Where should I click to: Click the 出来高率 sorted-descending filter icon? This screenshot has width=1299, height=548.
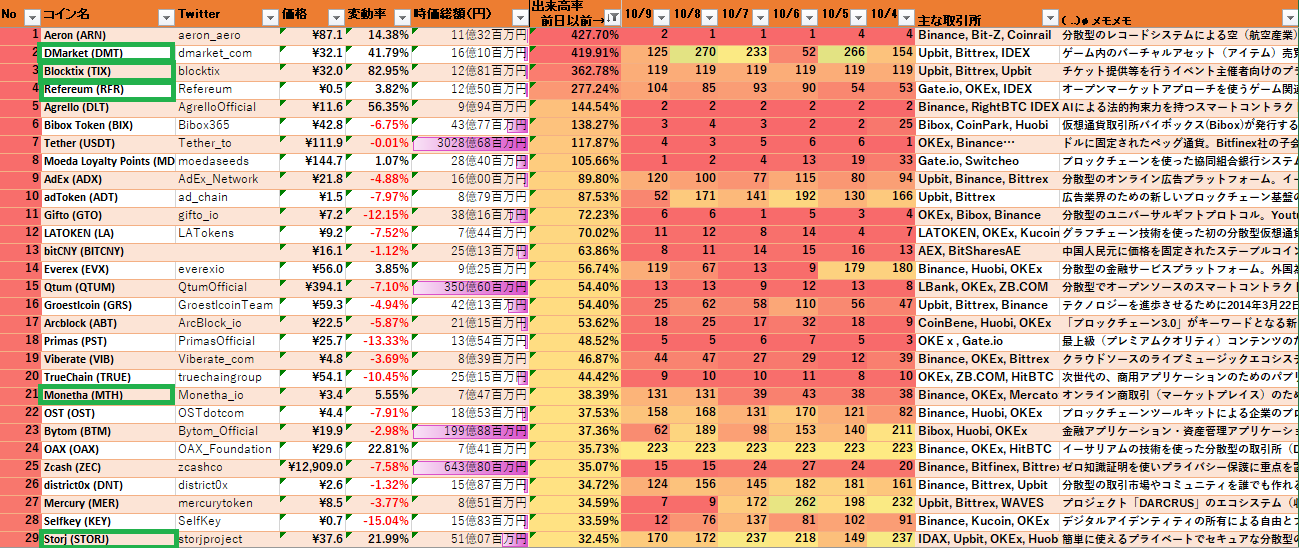coord(611,18)
